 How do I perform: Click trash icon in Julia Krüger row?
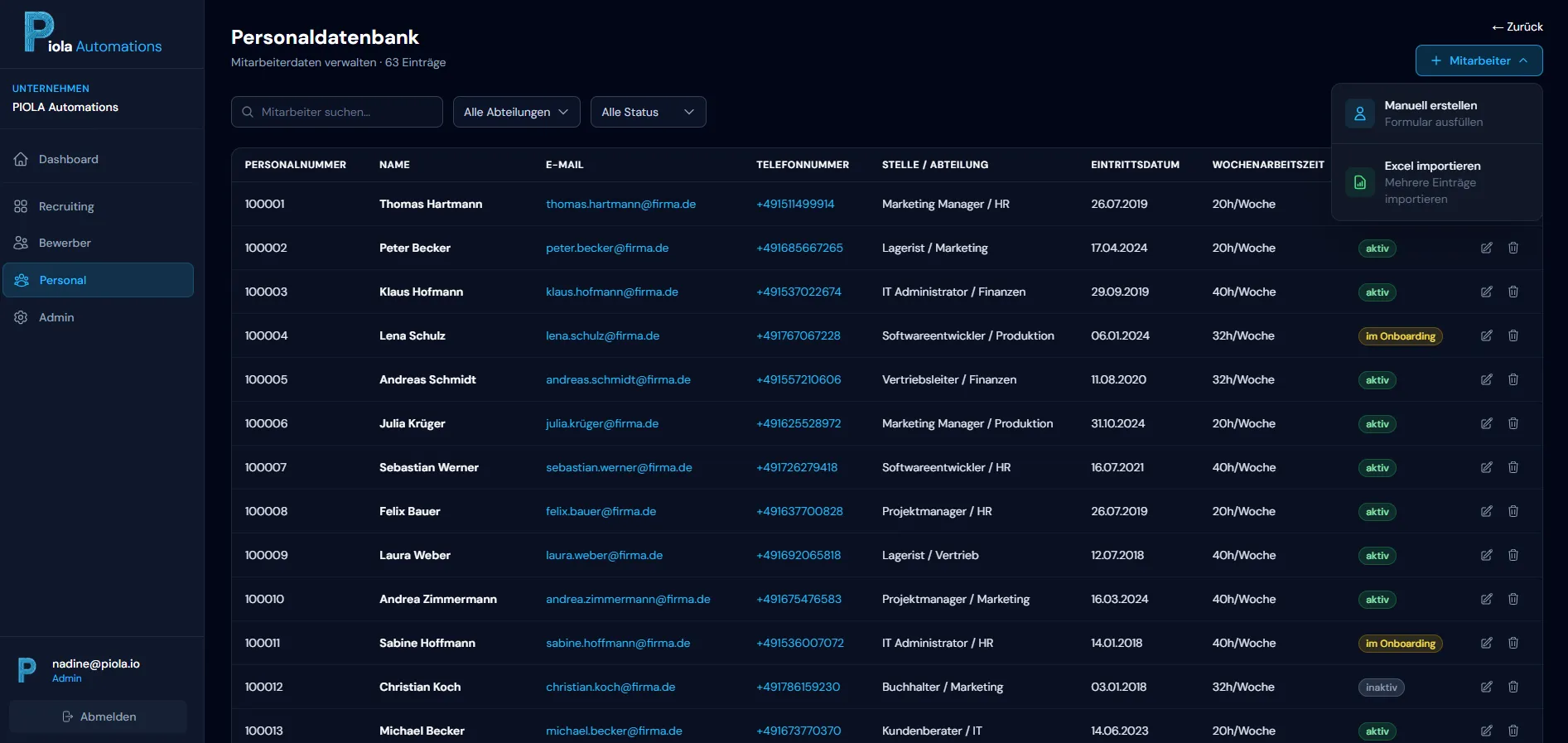point(1513,423)
